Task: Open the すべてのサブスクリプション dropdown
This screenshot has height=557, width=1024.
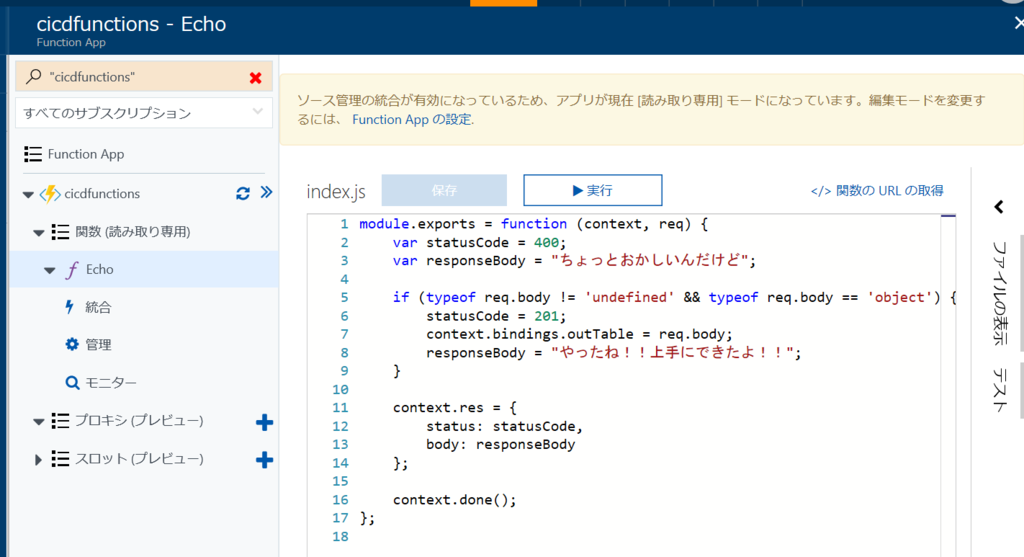Action: [144, 113]
